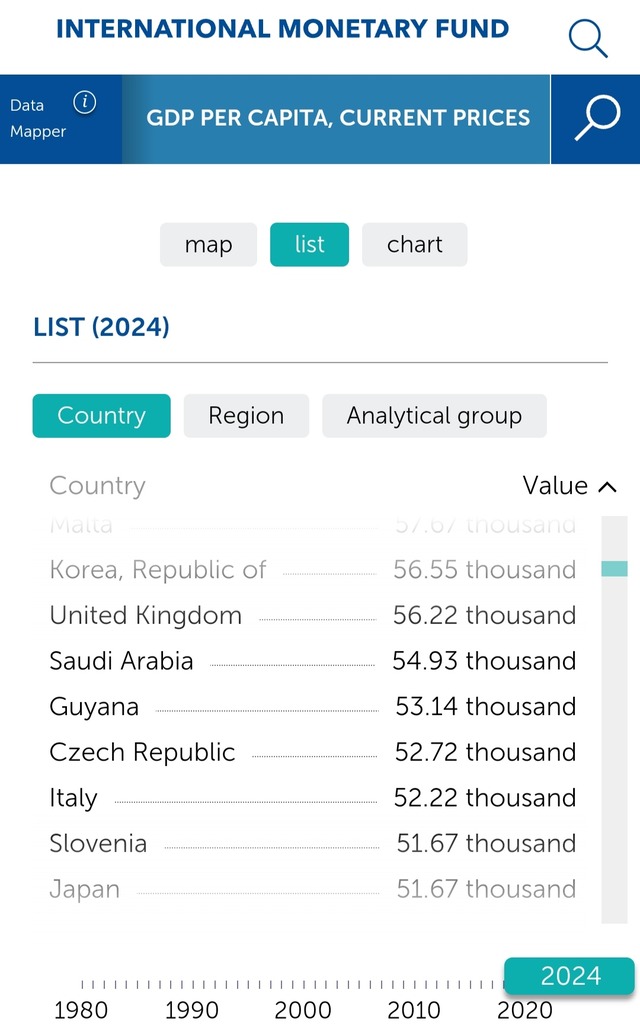Select the Czech Republic row

tap(313, 752)
